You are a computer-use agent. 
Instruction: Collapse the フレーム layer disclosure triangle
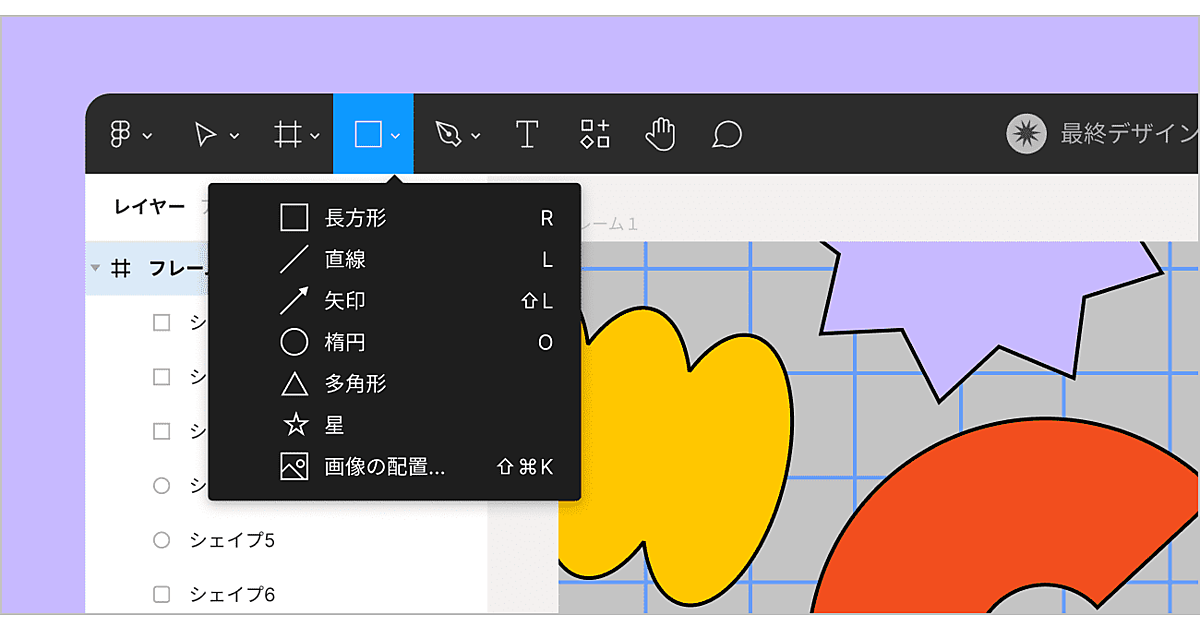[96, 268]
